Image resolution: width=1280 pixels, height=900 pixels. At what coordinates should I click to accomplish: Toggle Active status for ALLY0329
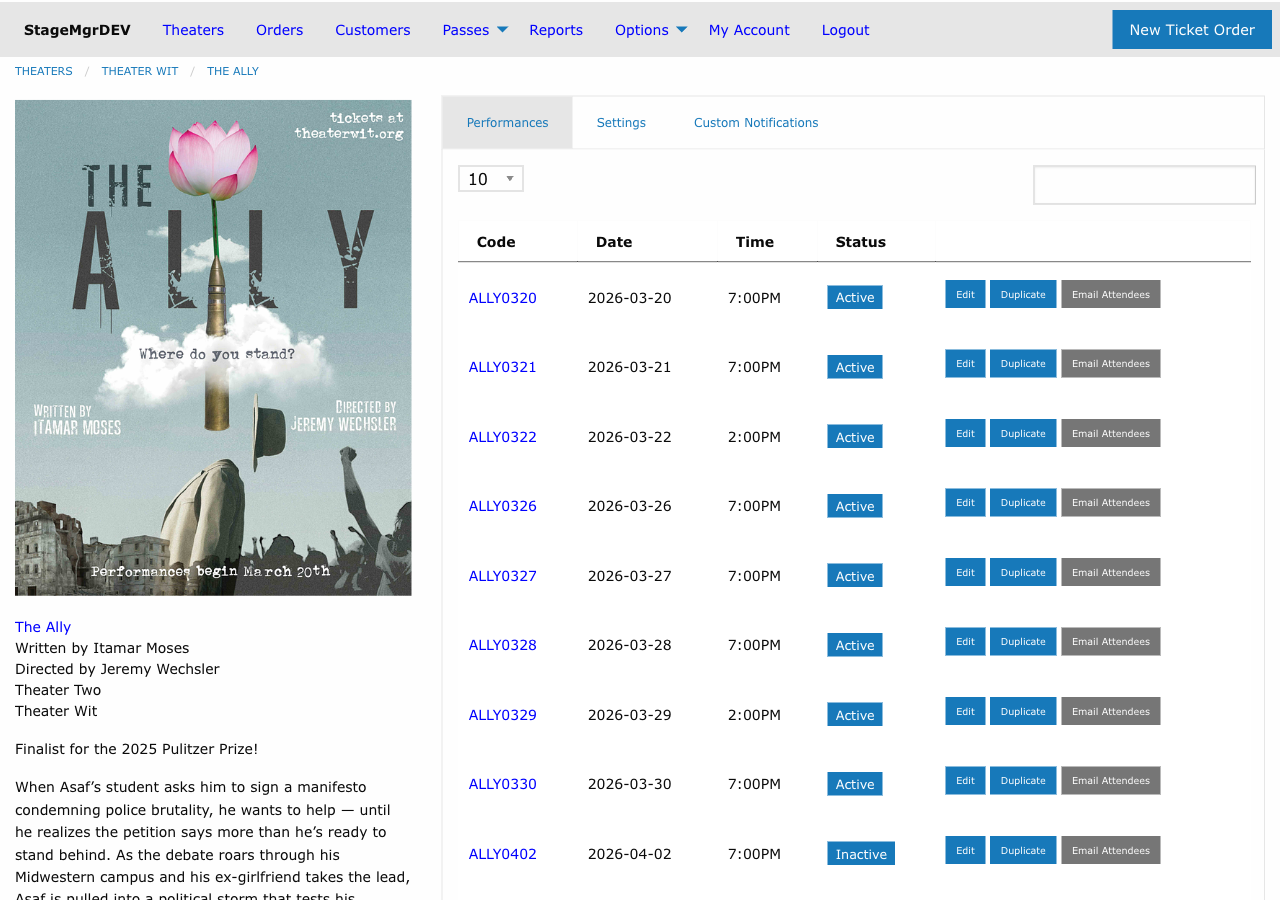(855, 714)
